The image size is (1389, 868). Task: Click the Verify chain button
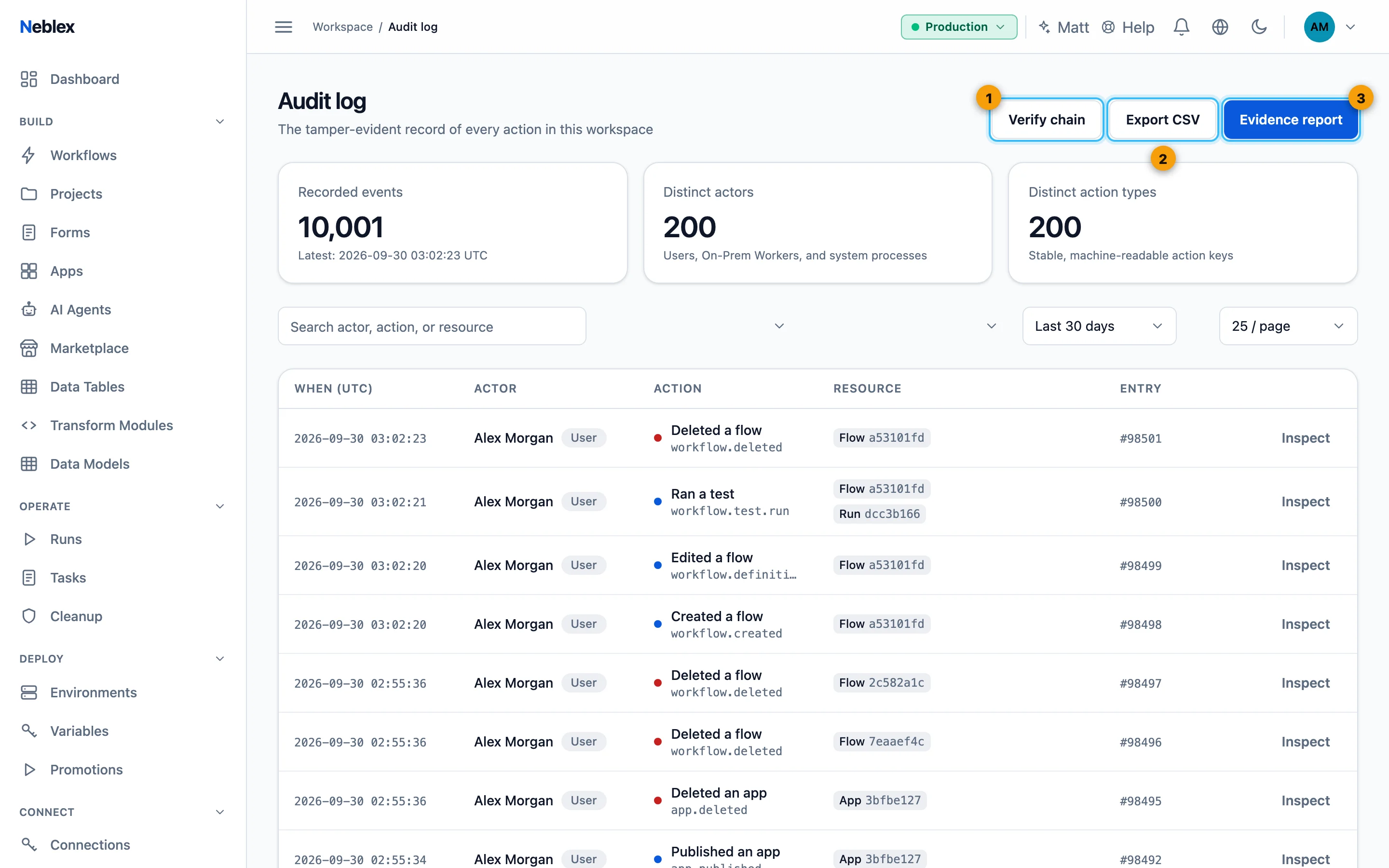1047,120
